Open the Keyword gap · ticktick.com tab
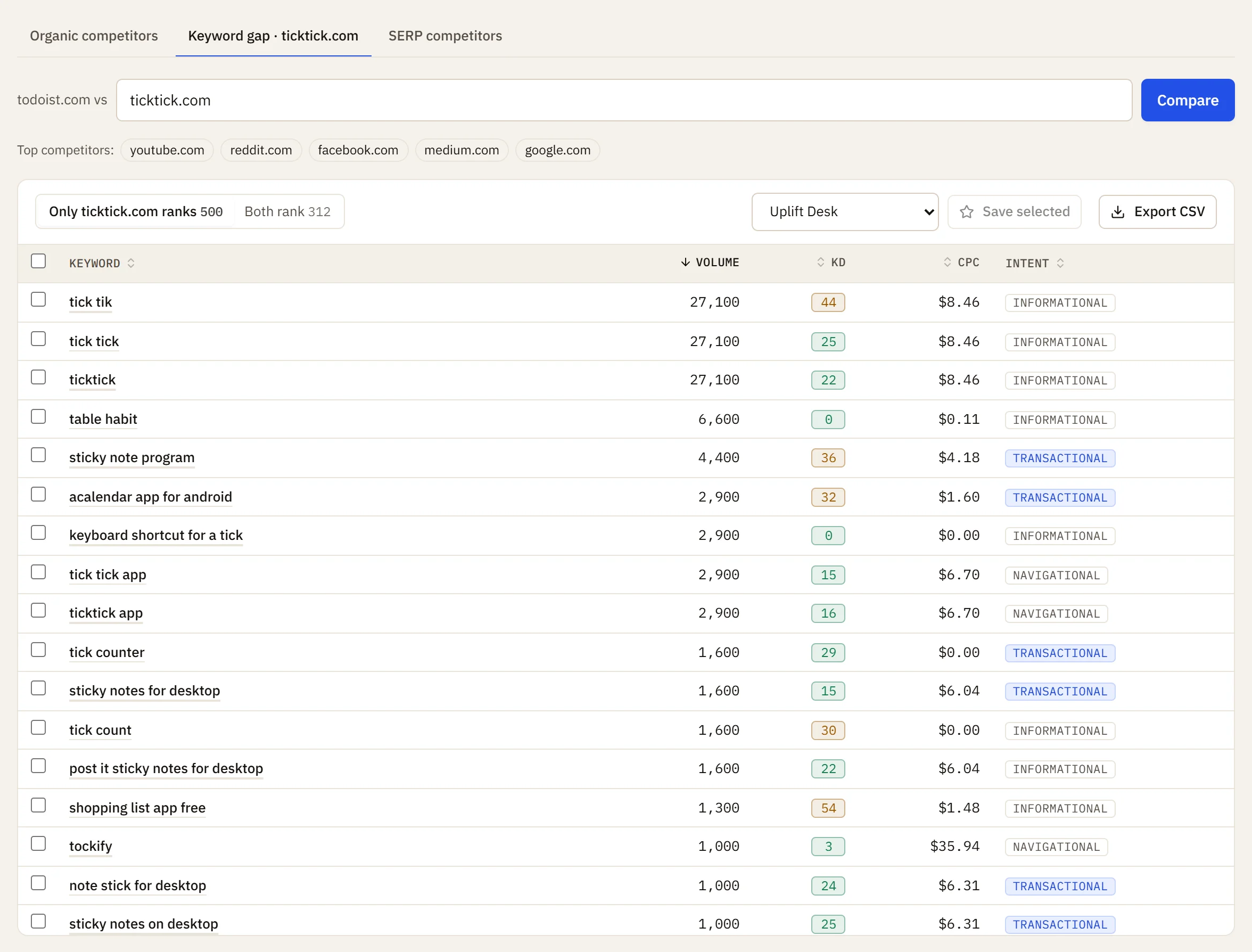This screenshot has height=952, width=1252. (x=273, y=36)
